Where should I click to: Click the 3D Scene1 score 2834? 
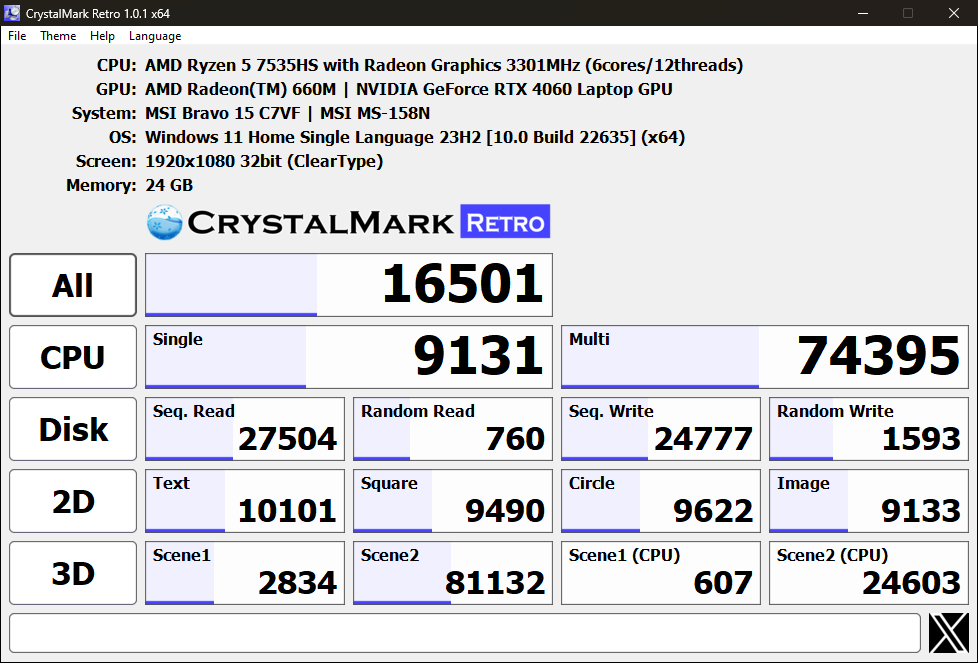point(244,573)
